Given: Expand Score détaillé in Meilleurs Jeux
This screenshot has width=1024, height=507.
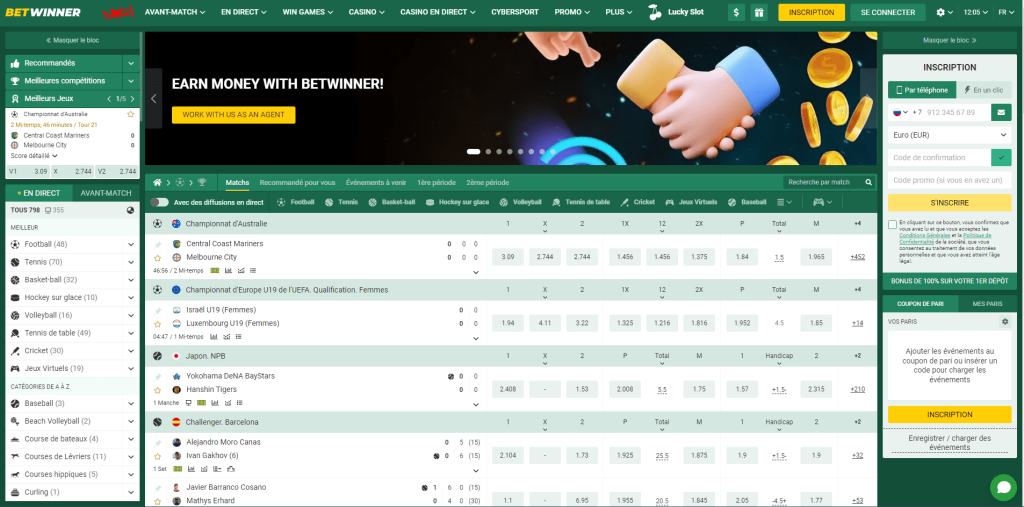Looking at the screenshot, I should pyautogui.click(x=34, y=156).
